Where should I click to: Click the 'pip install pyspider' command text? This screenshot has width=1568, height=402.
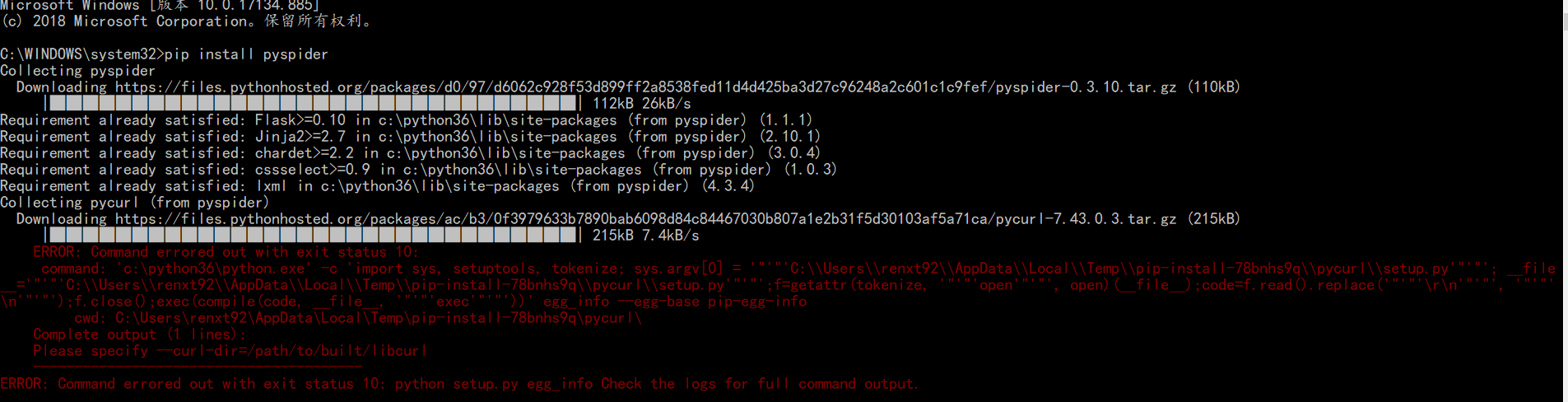click(246, 54)
